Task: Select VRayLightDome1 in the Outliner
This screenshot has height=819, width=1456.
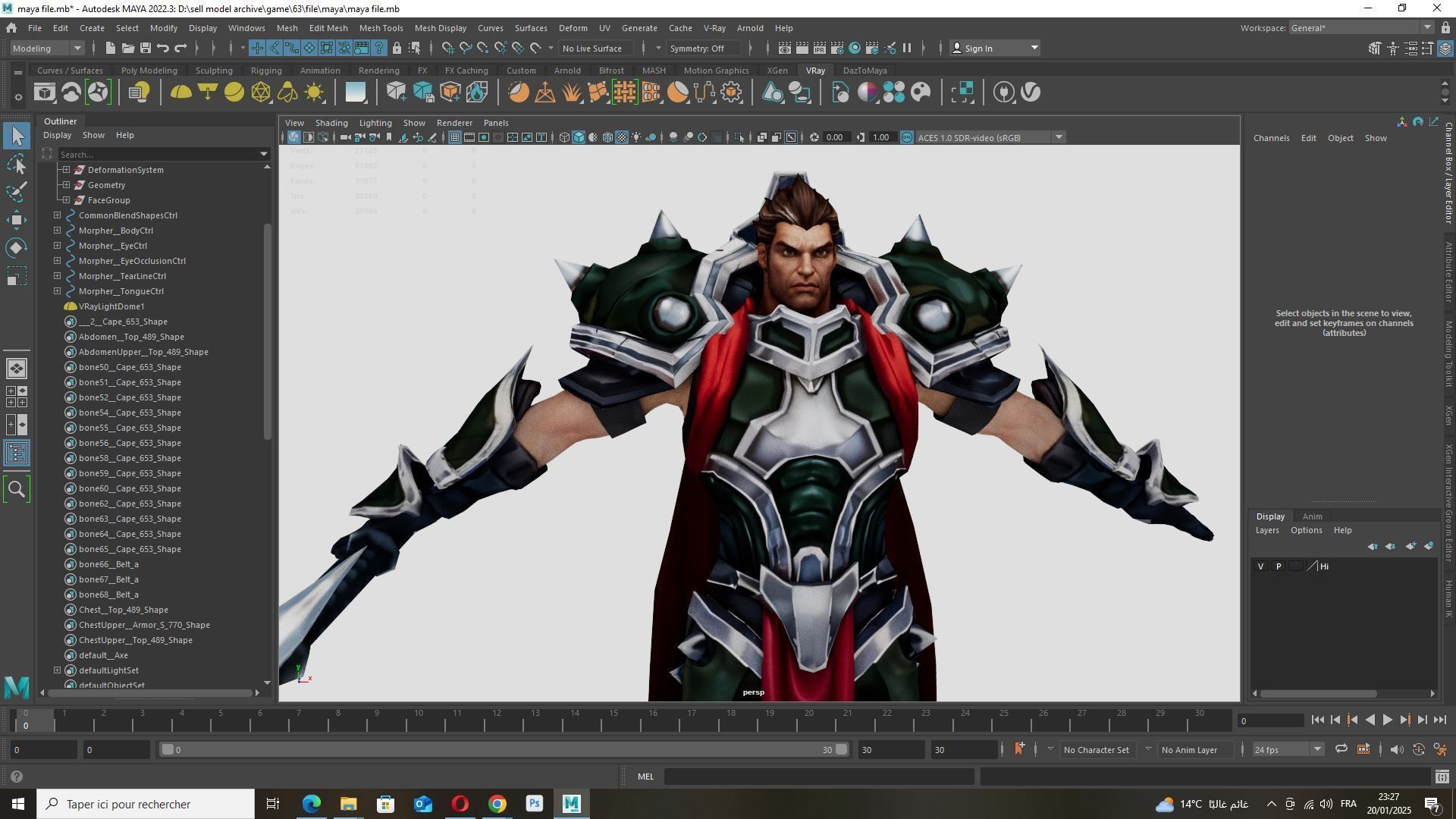Action: point(111,306)
